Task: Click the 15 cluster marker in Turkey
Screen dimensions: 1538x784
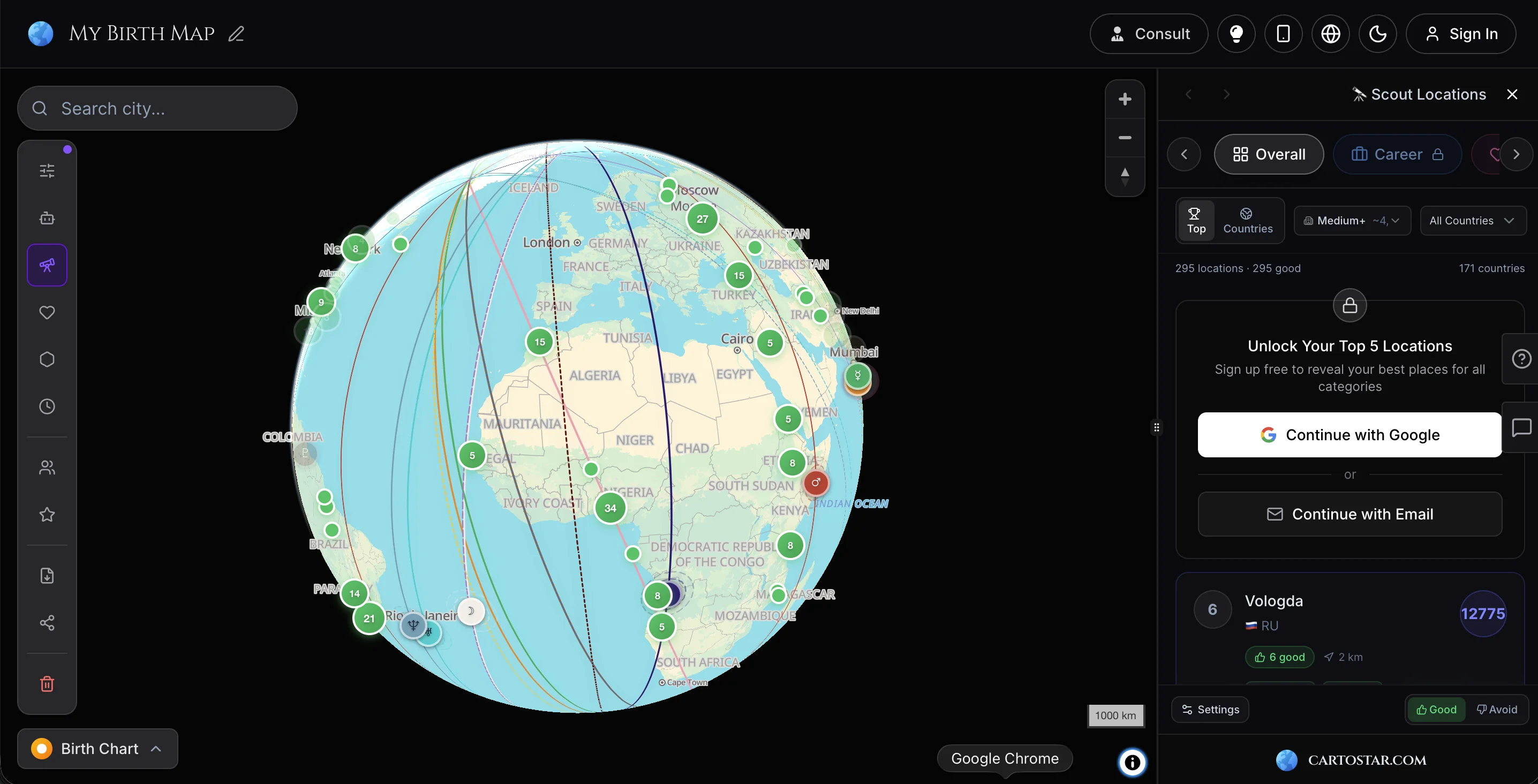Action: point(738,275)
